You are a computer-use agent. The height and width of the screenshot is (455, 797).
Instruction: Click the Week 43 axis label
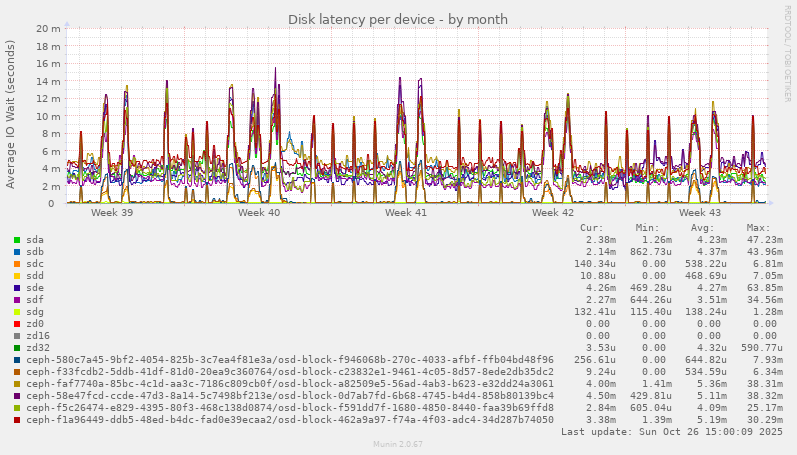[700, 213]
